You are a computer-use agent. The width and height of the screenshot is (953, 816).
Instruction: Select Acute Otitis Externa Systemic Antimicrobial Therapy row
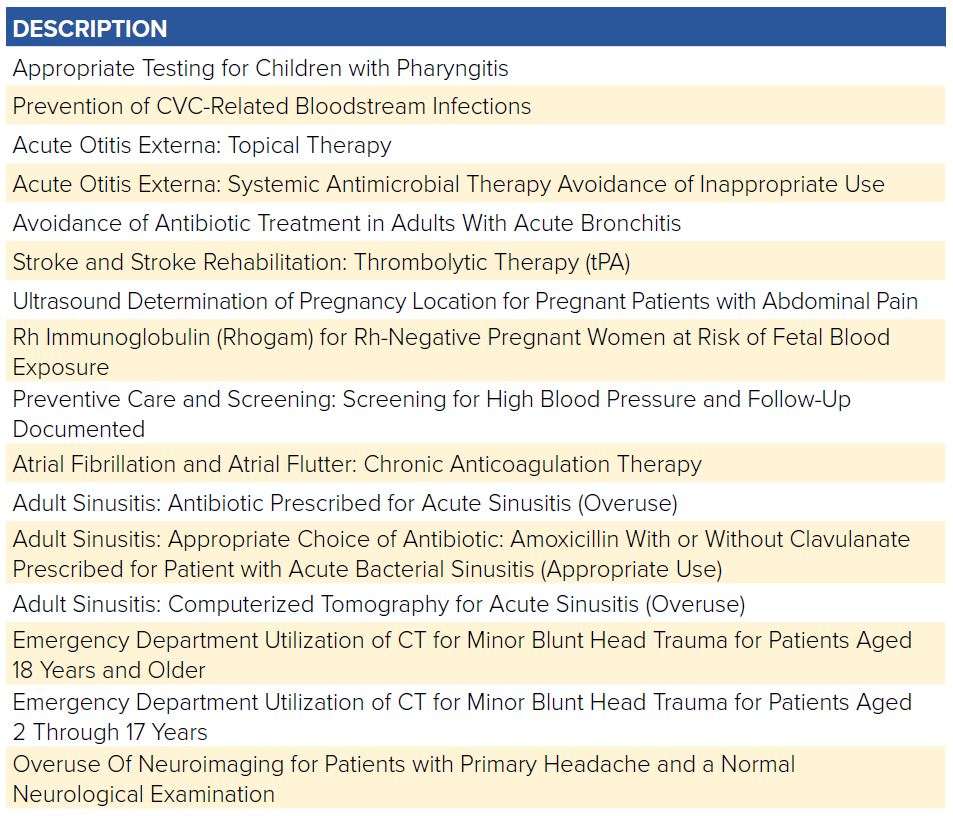(x=476, y=183)
